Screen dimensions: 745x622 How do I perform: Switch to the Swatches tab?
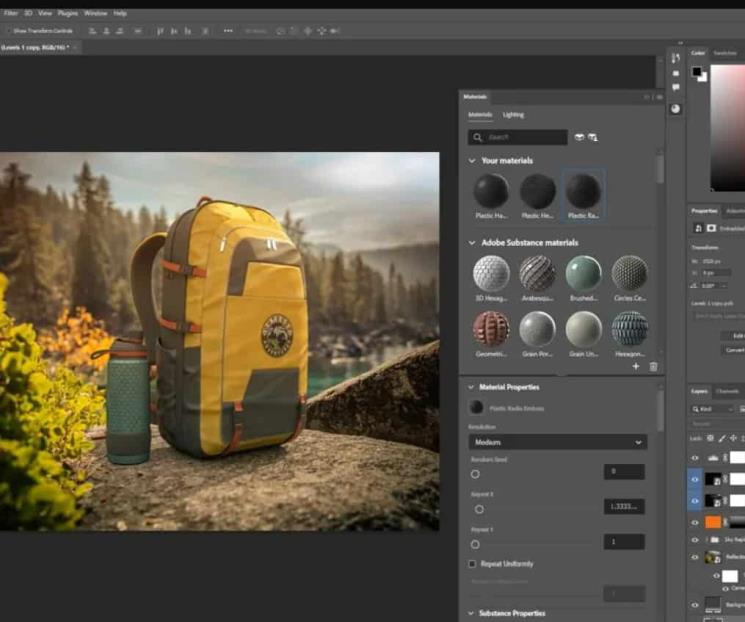pyautogui.click(x=725, y=53)
